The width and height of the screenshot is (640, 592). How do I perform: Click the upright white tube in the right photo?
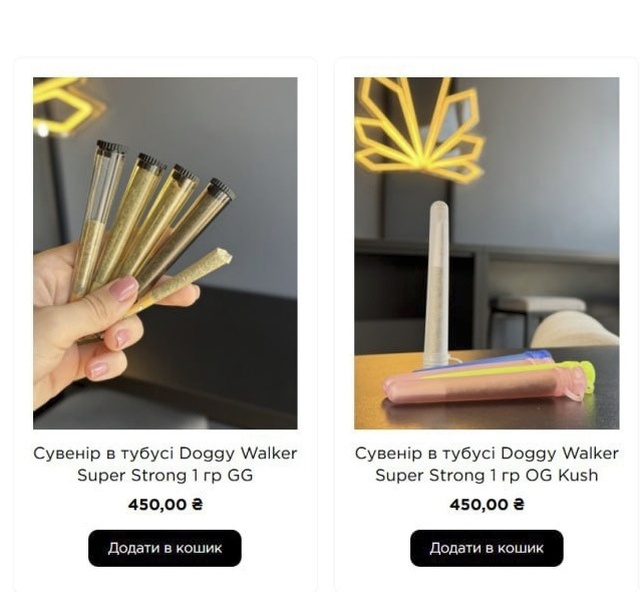pyautogui.click(x=437, y=284)
